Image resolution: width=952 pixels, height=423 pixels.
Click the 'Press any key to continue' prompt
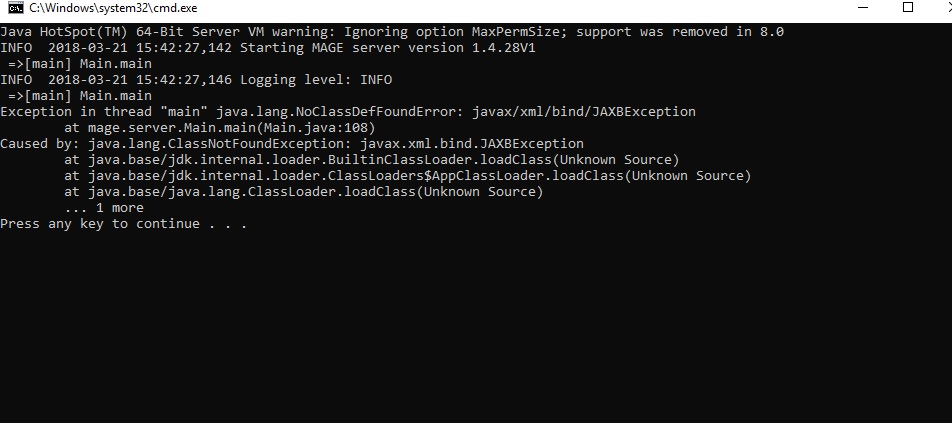[x=123, y=224]
